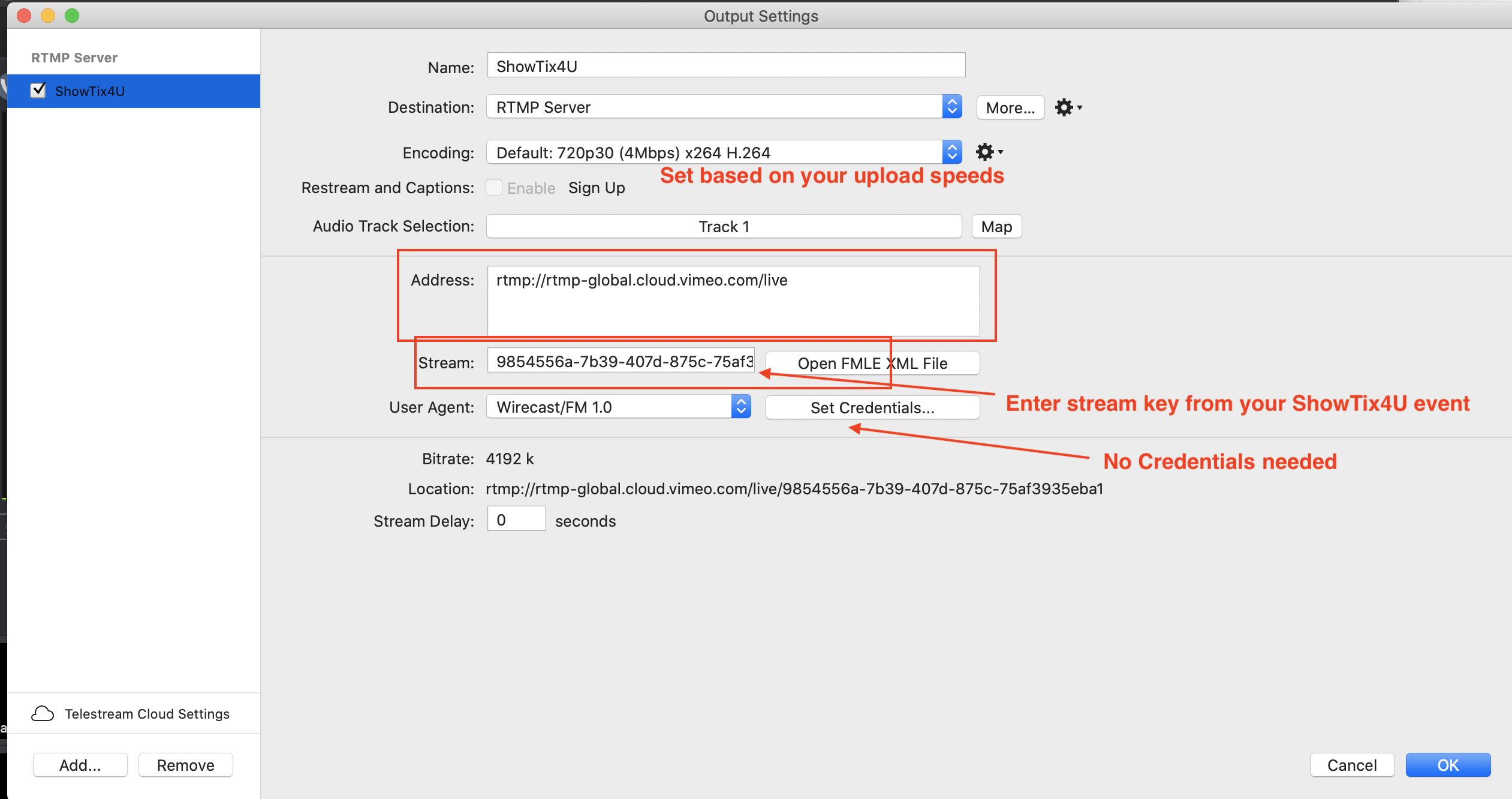The width and height of the screenshot is (1512, 799).
Task: Select ShowTix4U in the RTMP Server list
Action: point(134,91)
